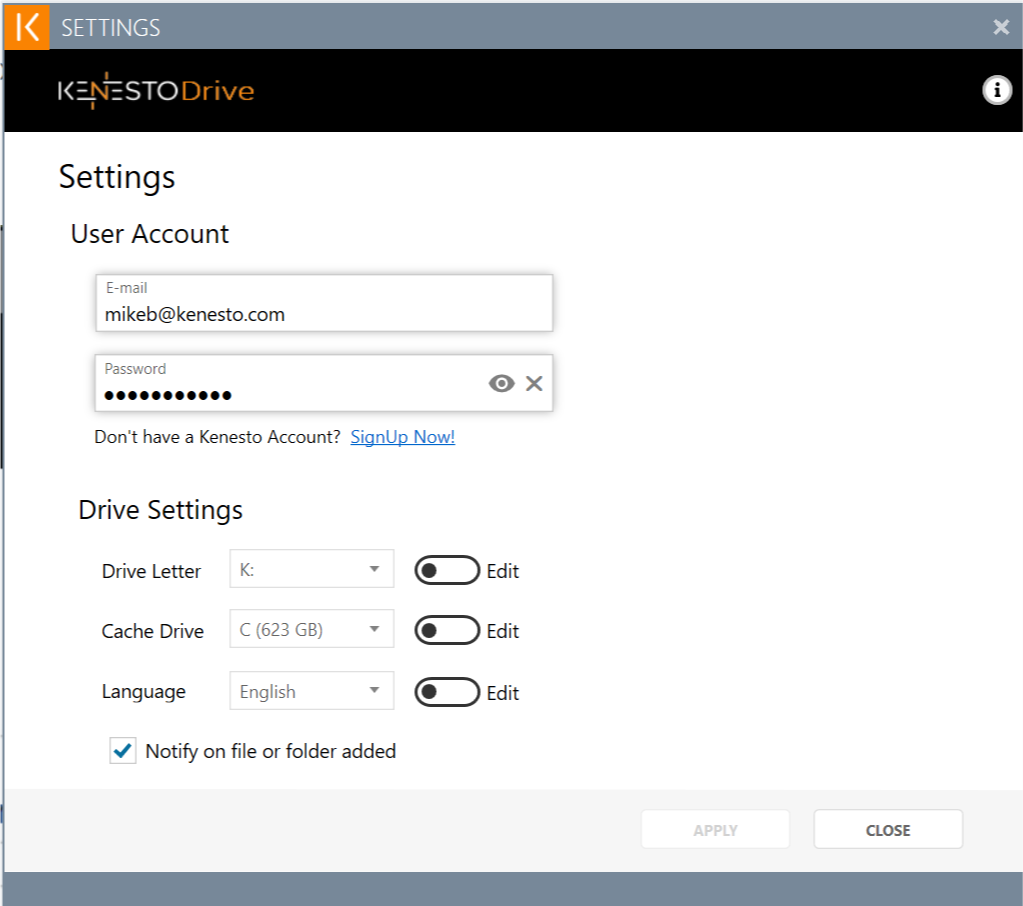The height and width of the screenshot is (906, 1023).
Task: Click the Edit label beside Cache Drive switch
Action: (503, 631)
